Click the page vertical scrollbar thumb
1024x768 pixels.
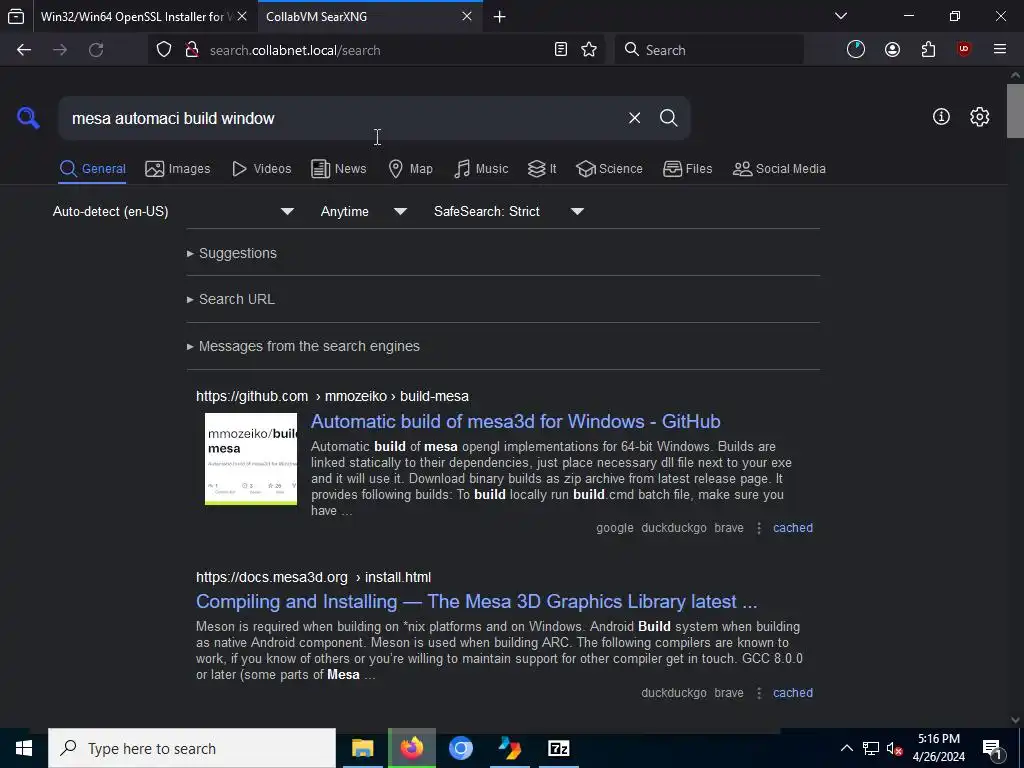tap(1015, 111)
